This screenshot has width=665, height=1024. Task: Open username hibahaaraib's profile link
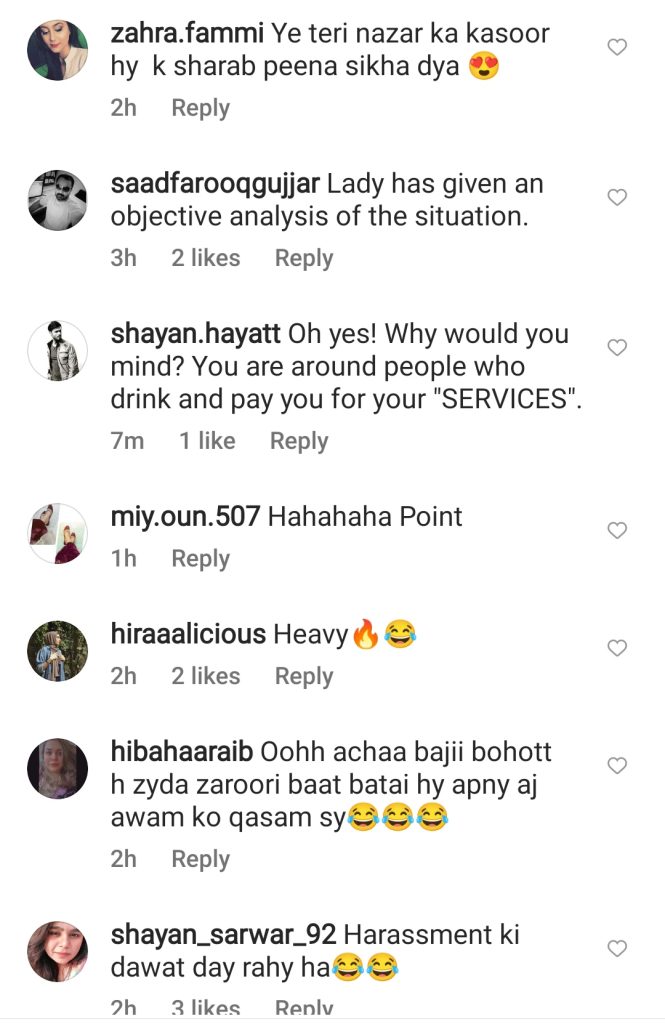(x=182, y=752)
